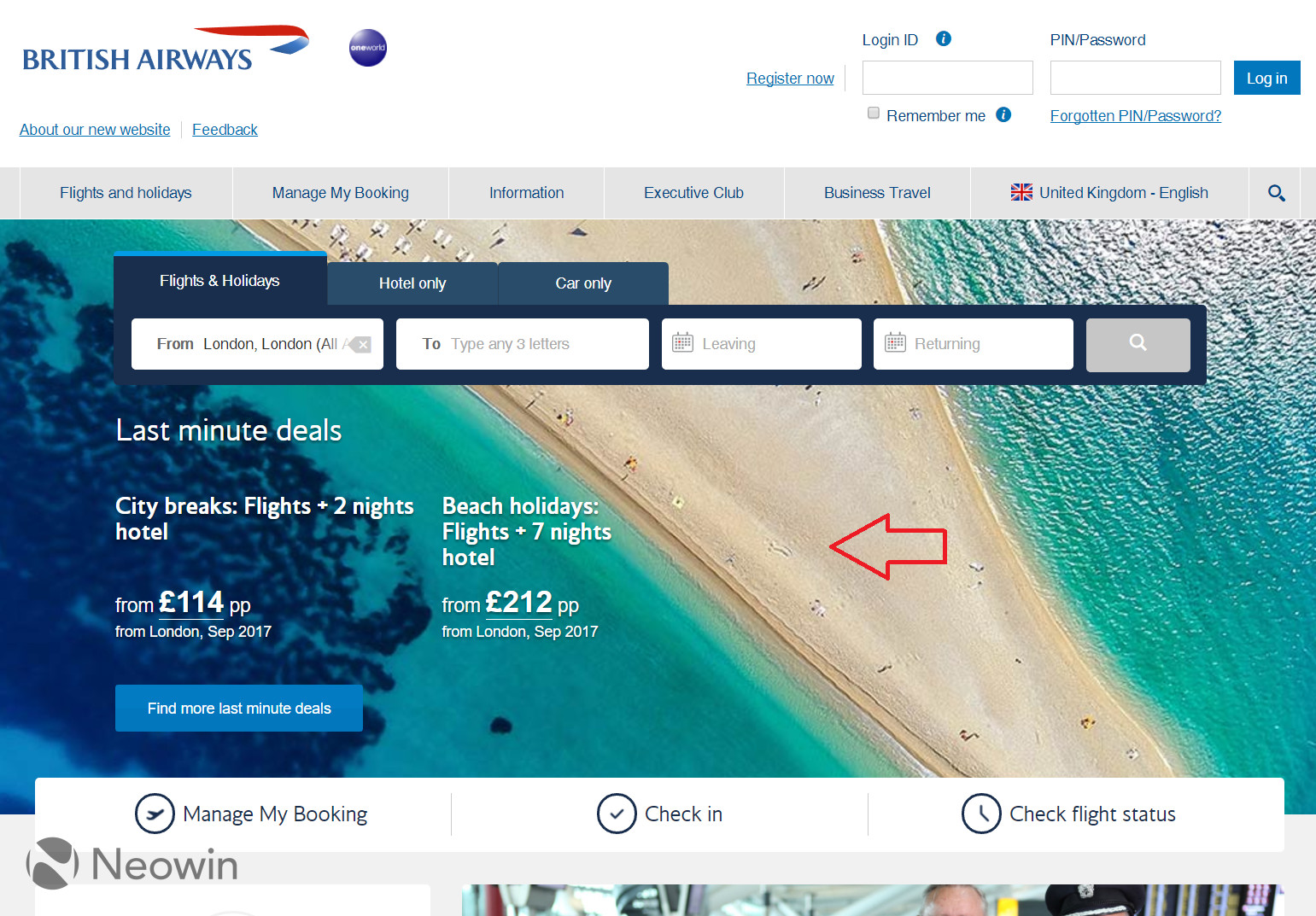The height and width of the screenshot is (916, 1316).
Task: Click the Log in button
Action: [1266, 78]
